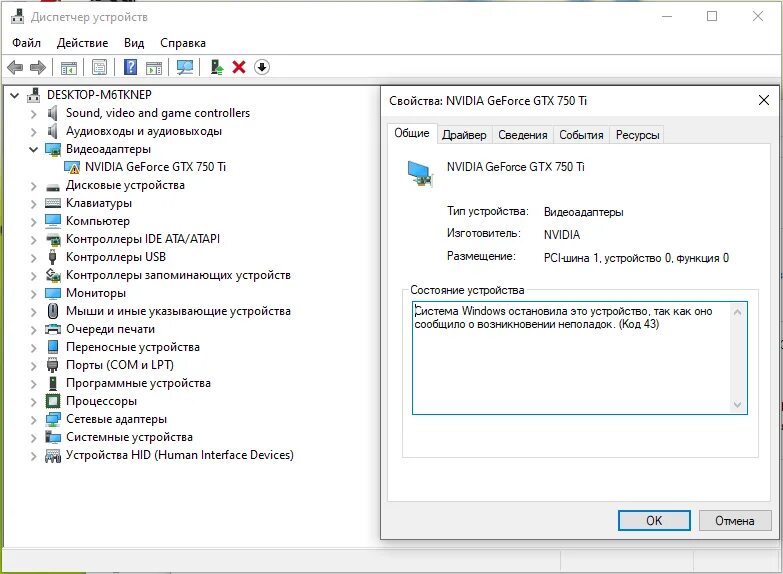Click the Forward arrow toolbar icon
Image resolution: width=783 pixels, height=574 pixels.
tap(38, 67)
